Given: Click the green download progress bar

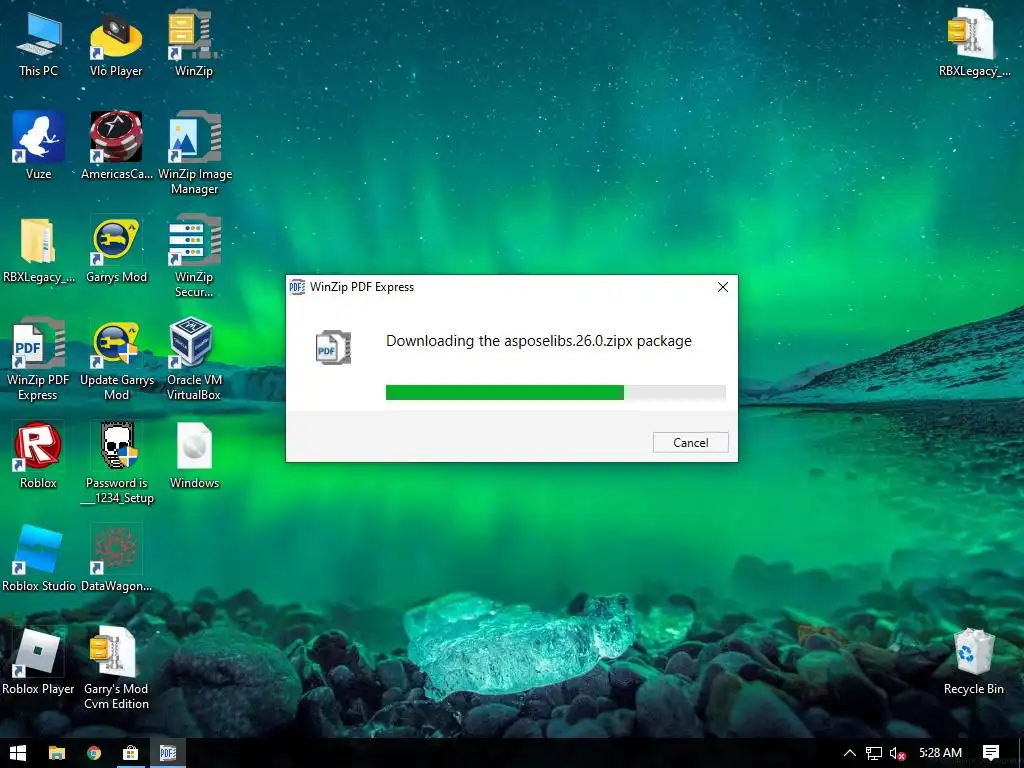Looking at the screenshot, I should click(556, 392).
